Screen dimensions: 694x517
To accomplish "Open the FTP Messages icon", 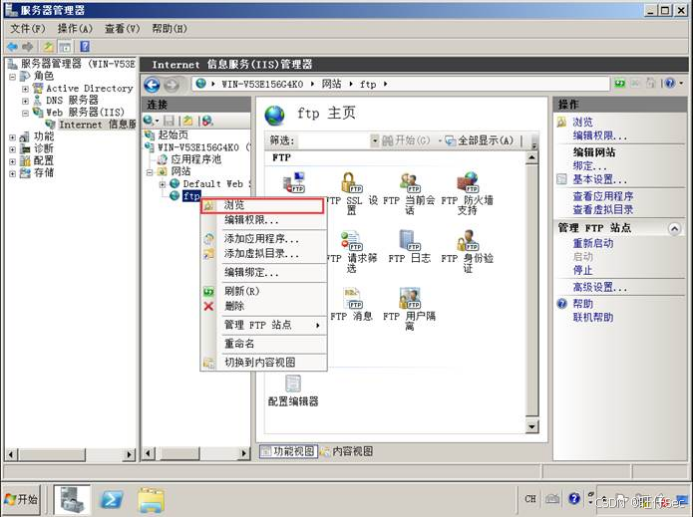I will point(352,305).
